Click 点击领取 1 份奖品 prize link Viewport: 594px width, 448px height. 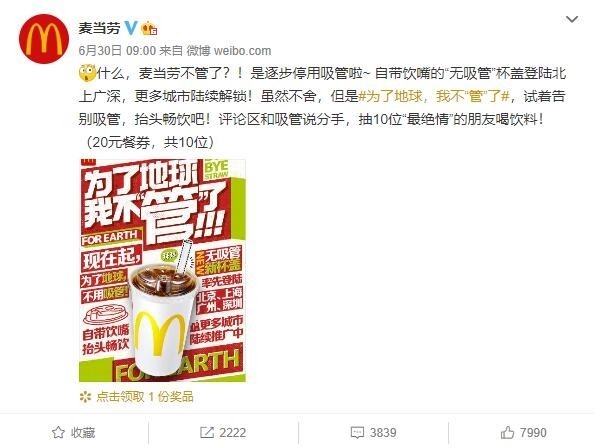click(x=144, y=396)
